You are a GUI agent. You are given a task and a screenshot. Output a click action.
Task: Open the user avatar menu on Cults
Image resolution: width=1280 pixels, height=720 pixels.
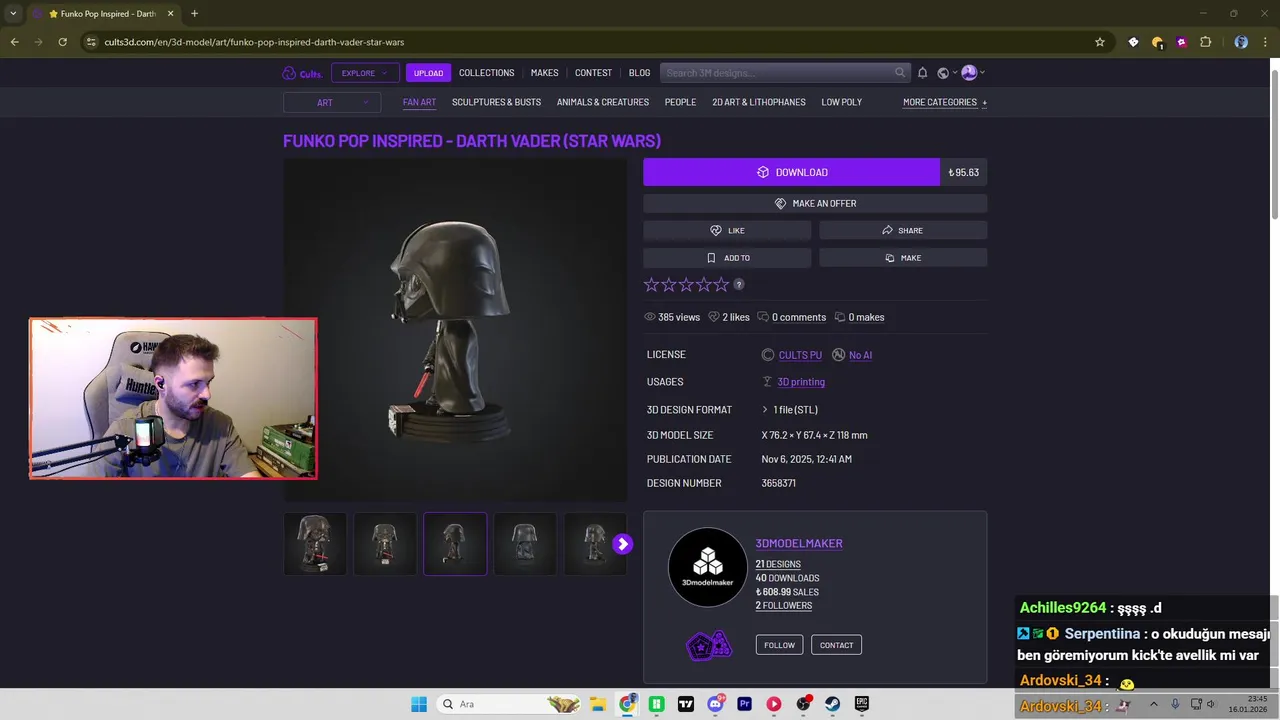coord(972,73)
